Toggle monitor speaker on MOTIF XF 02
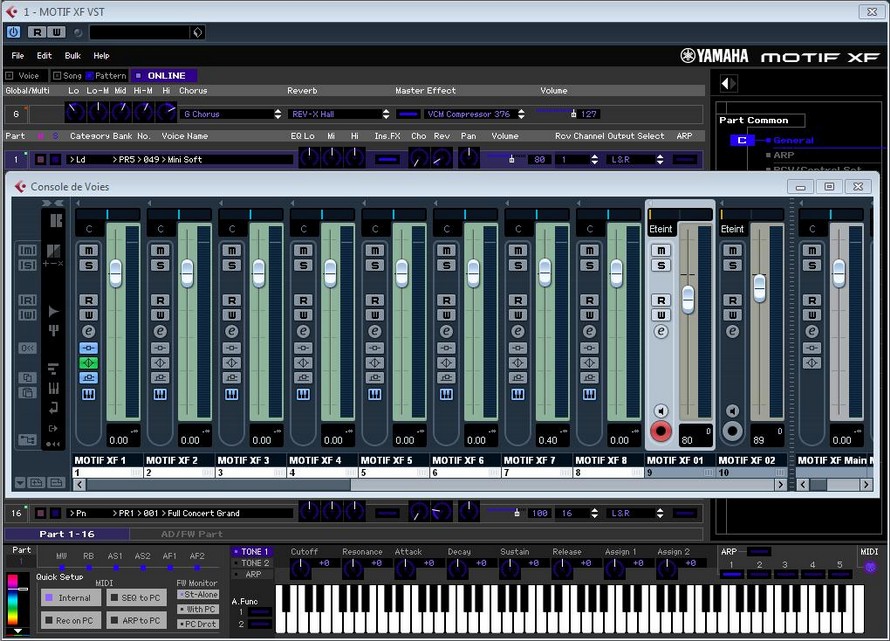Image resolution: width=890 pixels, height=641 pixels. click(x=732, y=411)
